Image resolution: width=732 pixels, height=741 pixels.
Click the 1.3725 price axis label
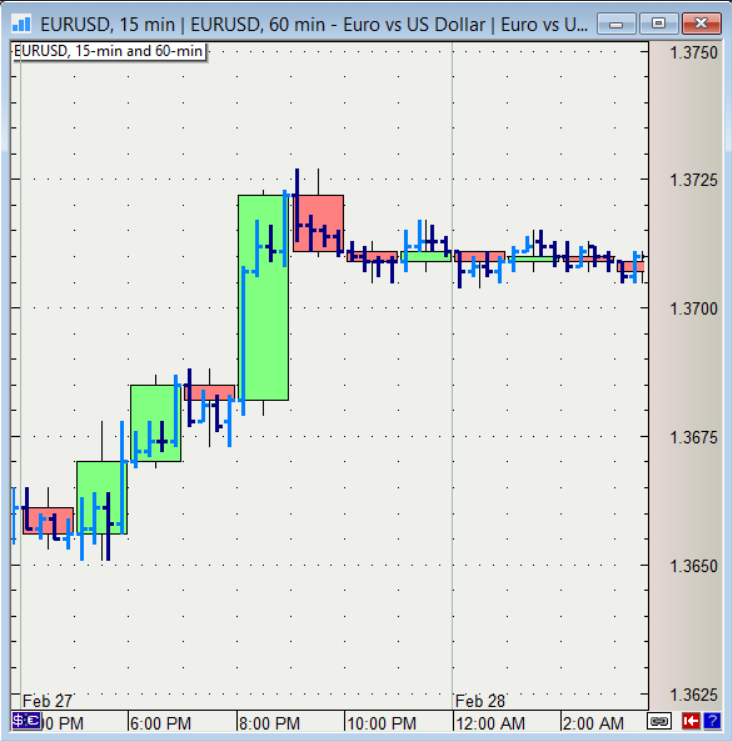[x=694, y=181]
